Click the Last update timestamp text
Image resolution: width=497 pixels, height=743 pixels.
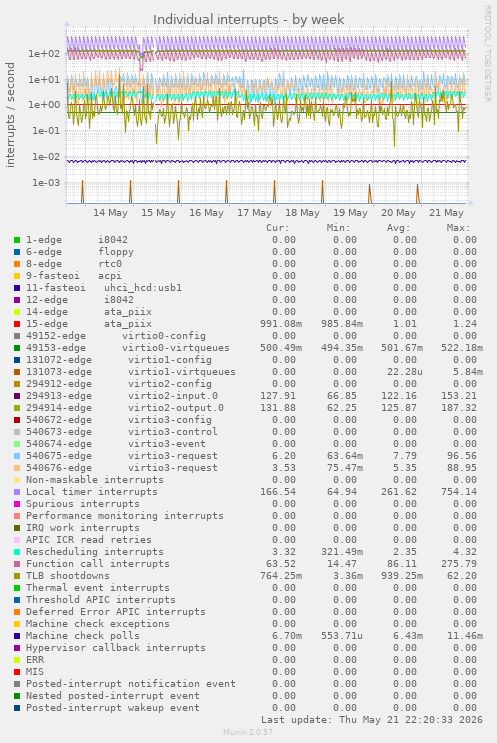371,720
